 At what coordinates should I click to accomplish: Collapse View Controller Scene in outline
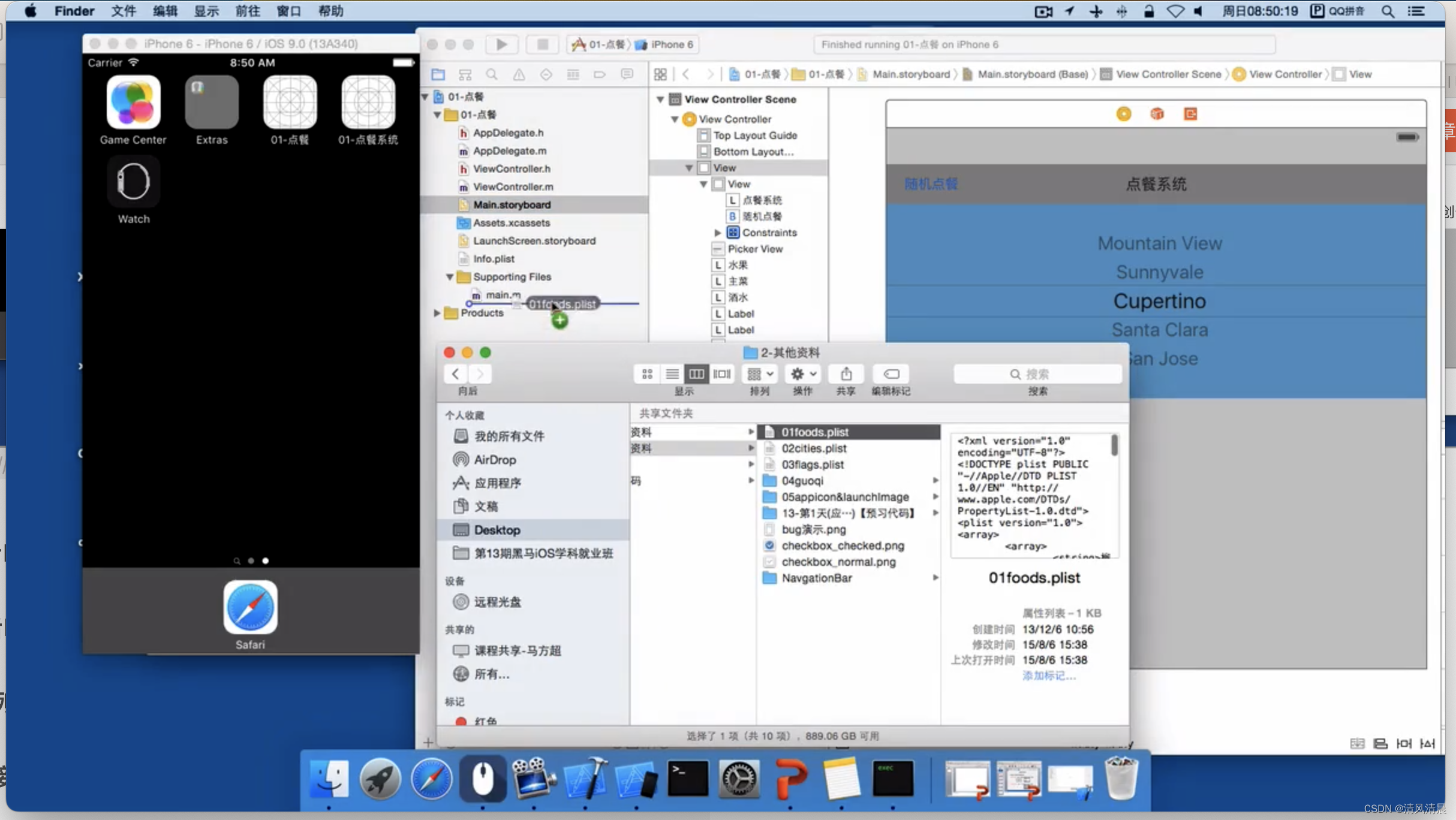tap(660, 100)
